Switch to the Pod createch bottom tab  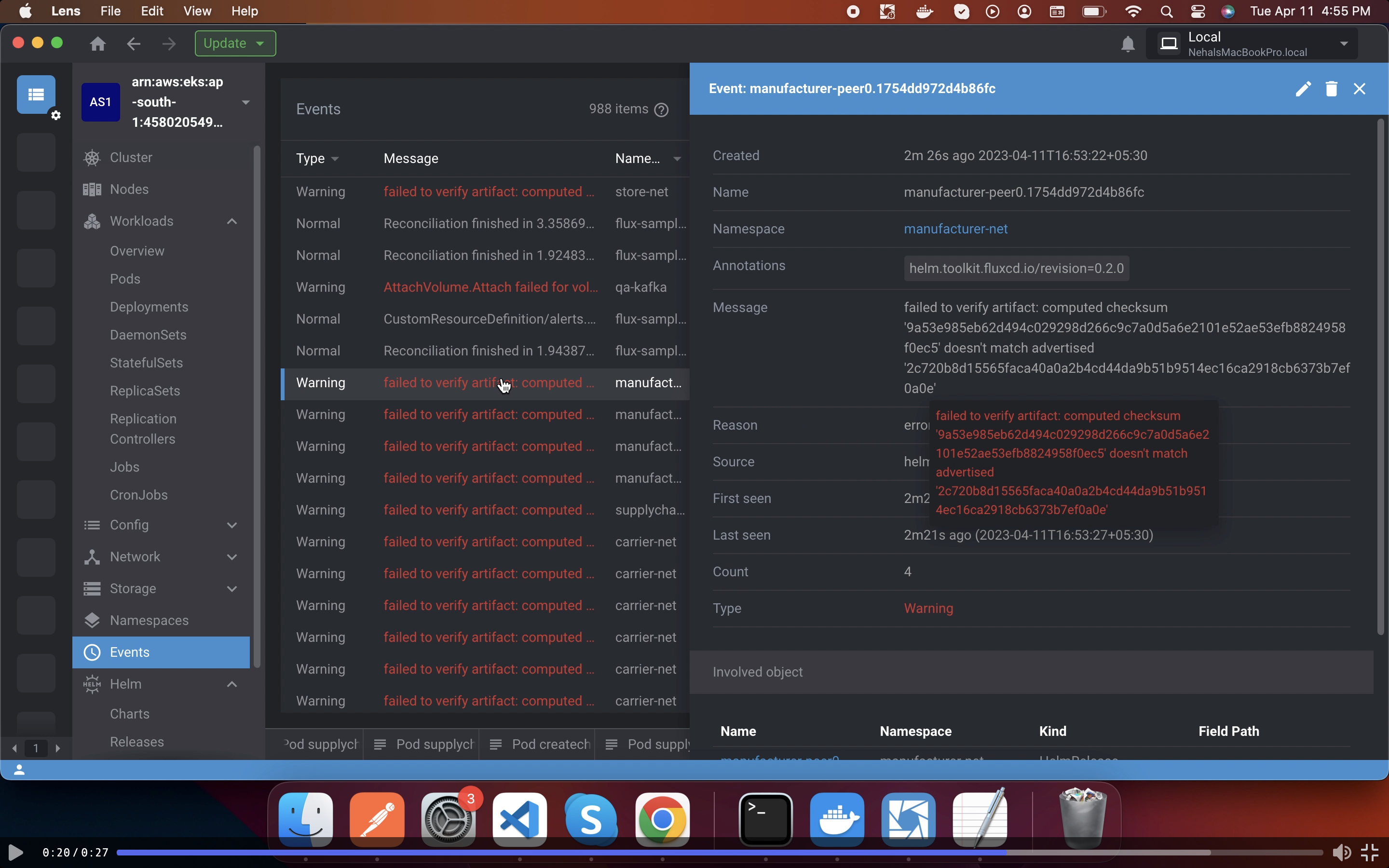[x=549, y=744]
